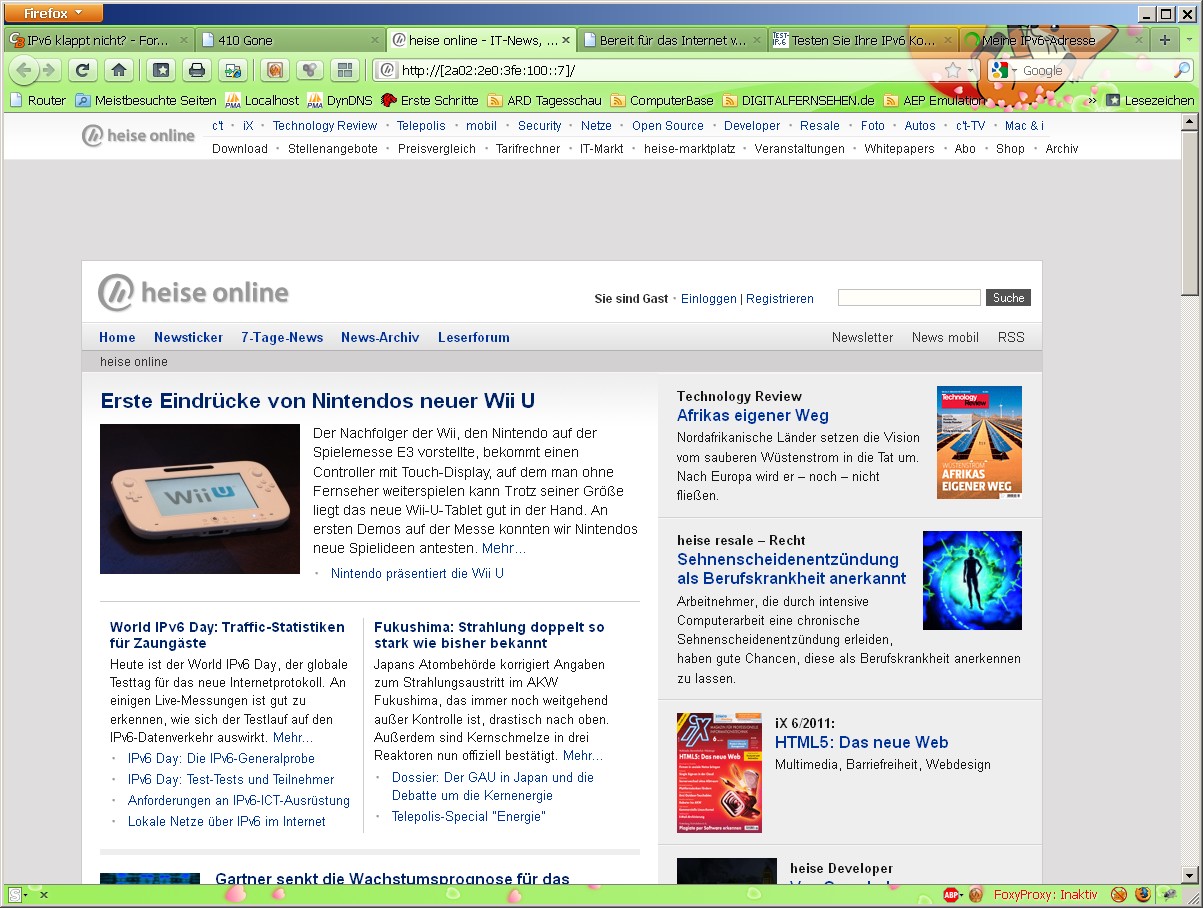Open the 'Technology Review' top navigation link
The width and height of the screenshot is (1203, 908).
(x=325, y=126)
